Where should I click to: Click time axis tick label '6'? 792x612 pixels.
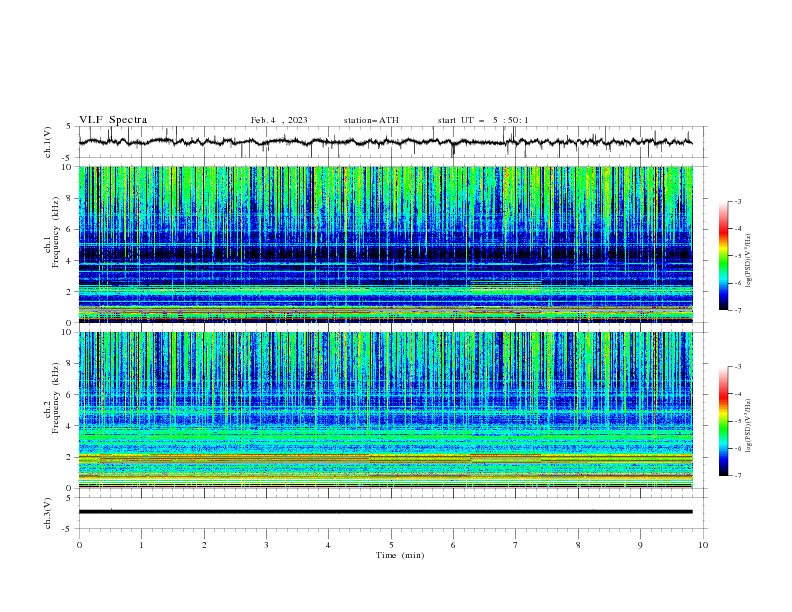(x=453, y=545)
